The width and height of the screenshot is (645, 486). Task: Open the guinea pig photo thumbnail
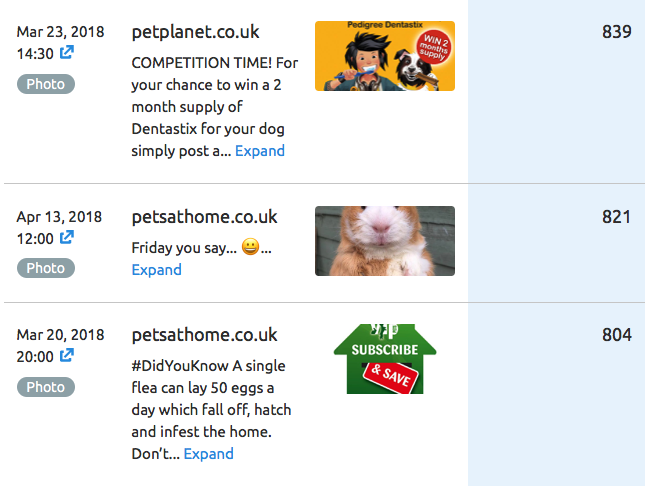click(x=385, y=241)
